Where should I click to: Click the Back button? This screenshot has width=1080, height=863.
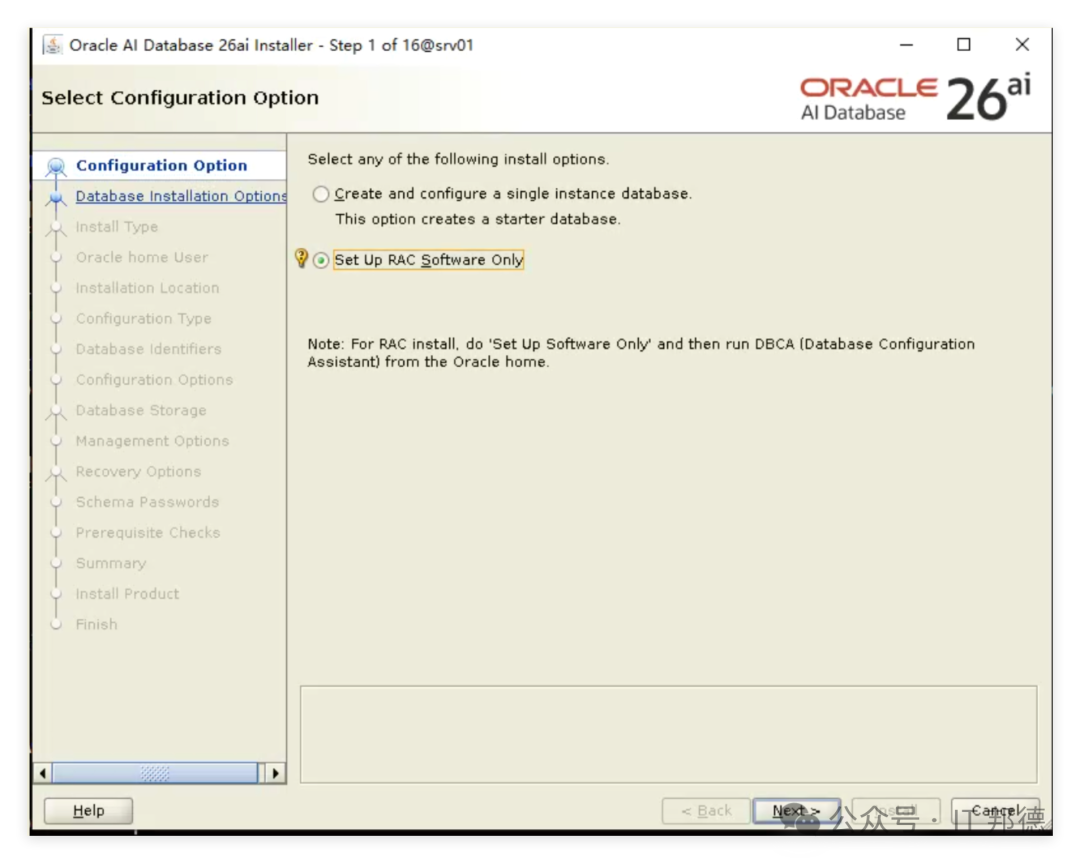tap(706, 811)
